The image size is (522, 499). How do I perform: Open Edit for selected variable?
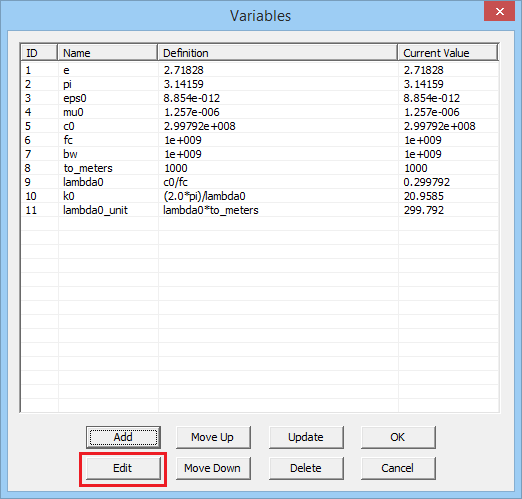123,468
